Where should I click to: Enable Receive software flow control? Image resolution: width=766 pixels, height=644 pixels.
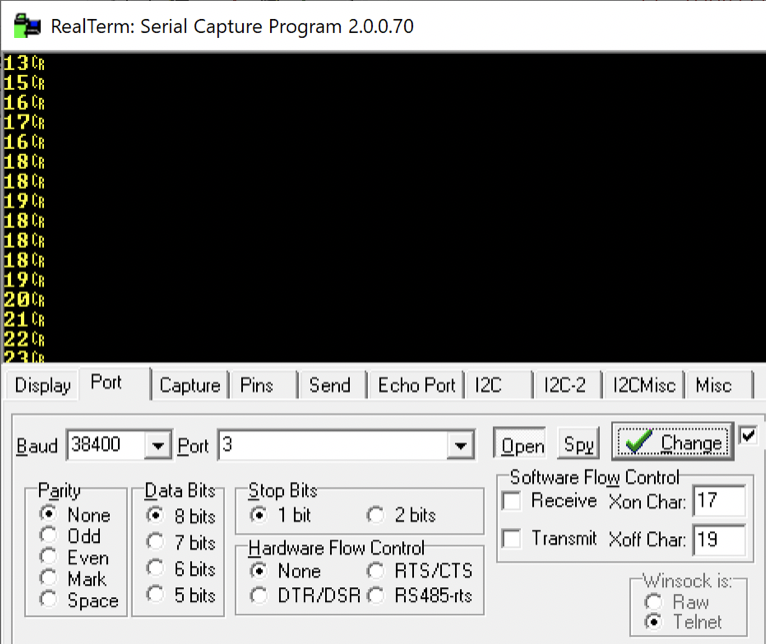click(512, 501)
